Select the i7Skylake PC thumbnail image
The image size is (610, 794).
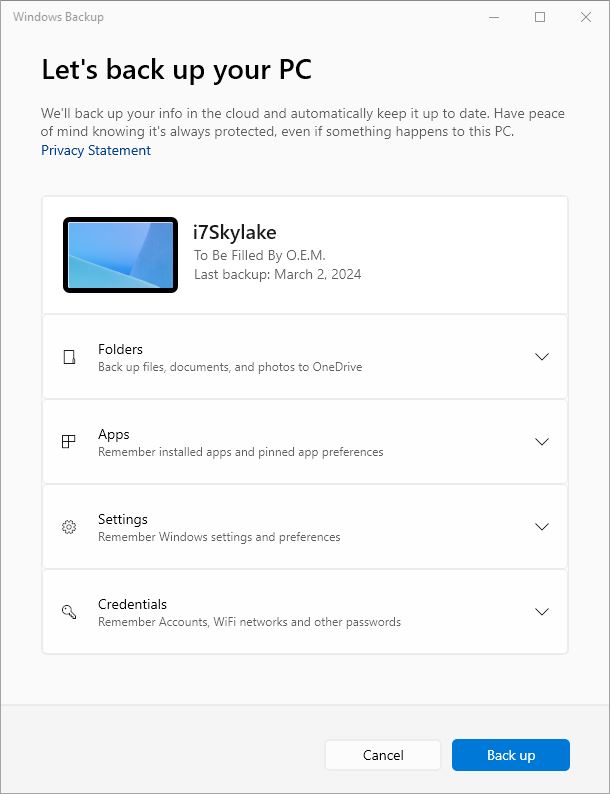tap(120, 255)
